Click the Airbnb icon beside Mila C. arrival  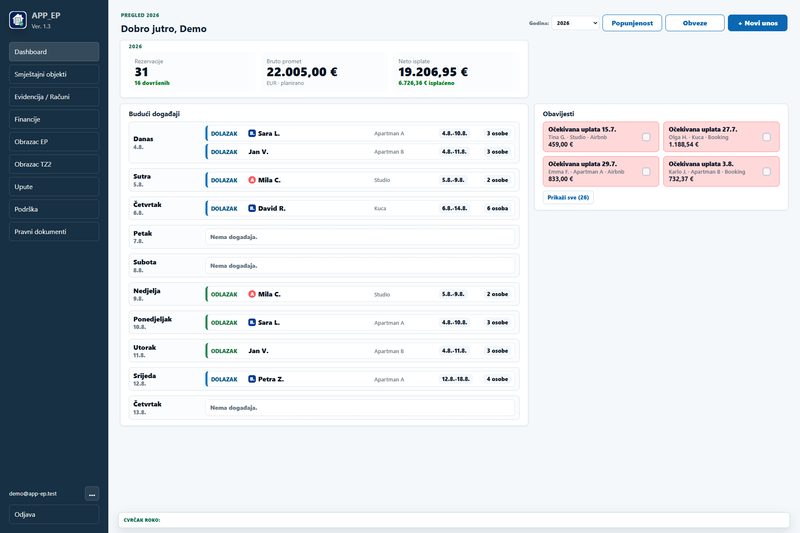pos(252,180)
